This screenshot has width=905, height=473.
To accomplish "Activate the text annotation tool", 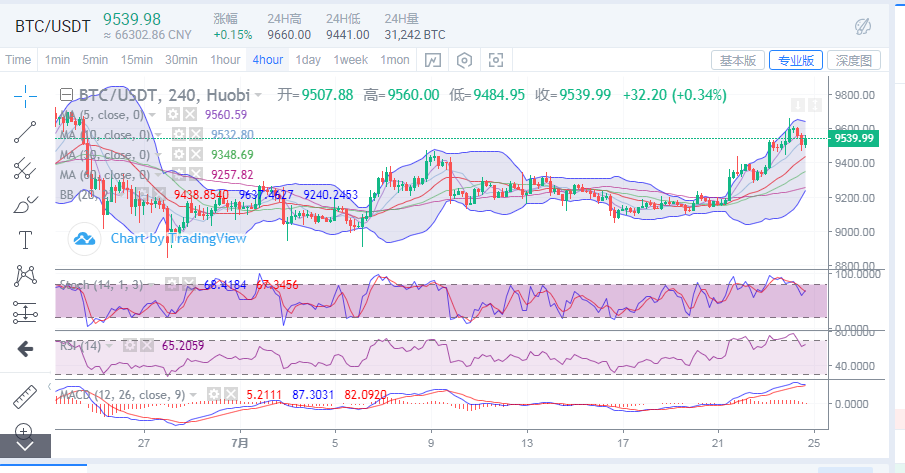I will (25, 240).
